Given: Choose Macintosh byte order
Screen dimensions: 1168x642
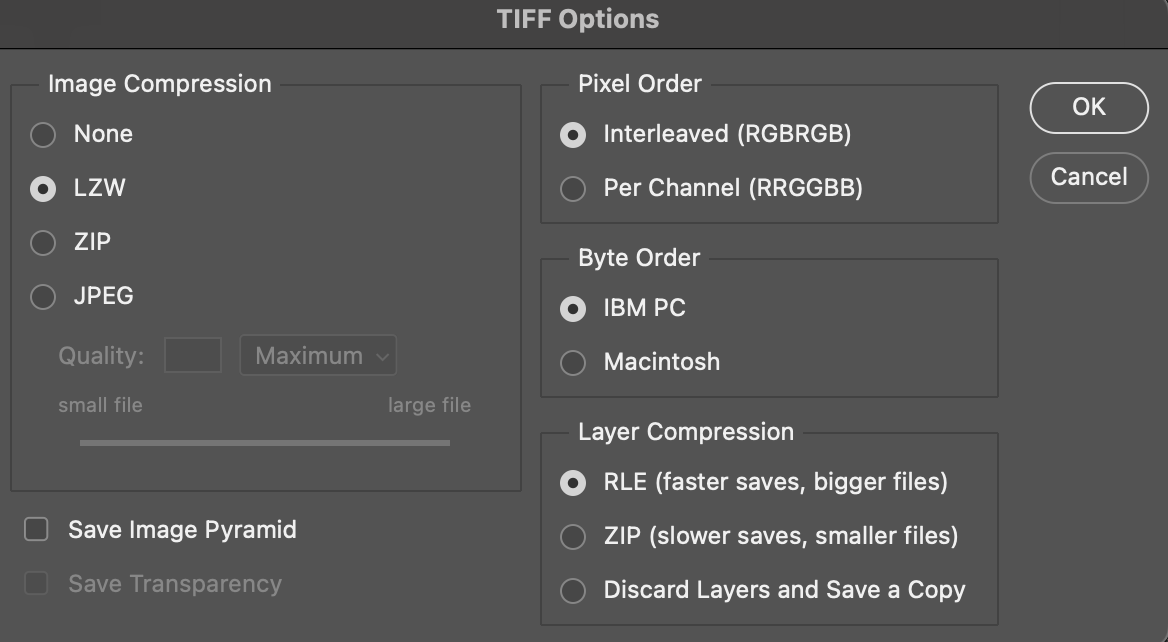Looking at the screenshot, I should point(572,362).
